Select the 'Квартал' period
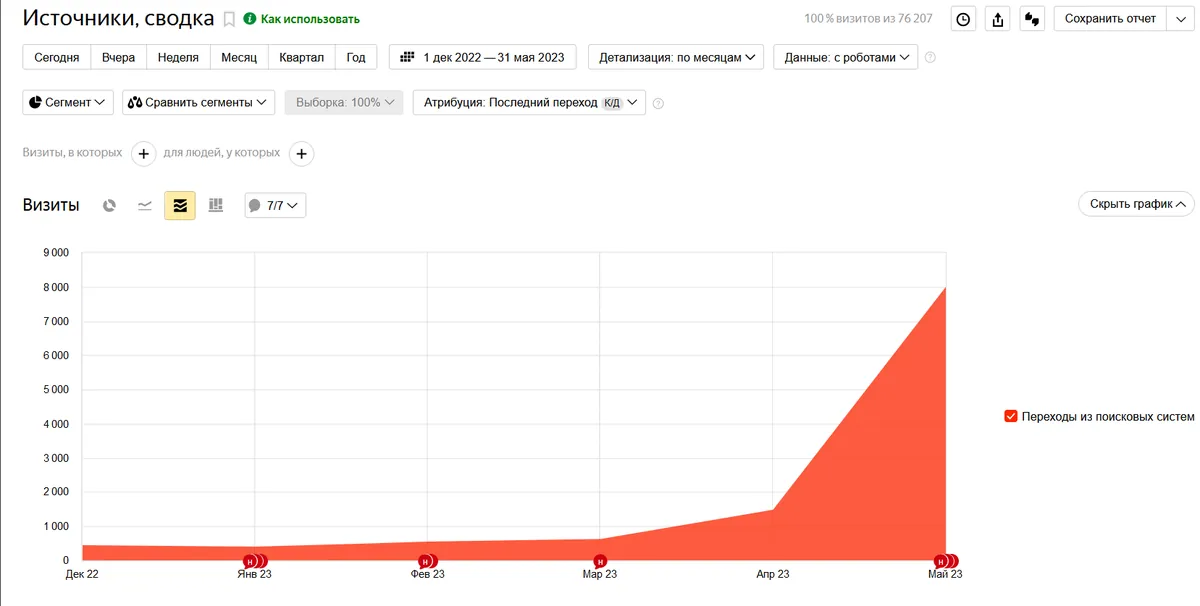 [301, 57]
